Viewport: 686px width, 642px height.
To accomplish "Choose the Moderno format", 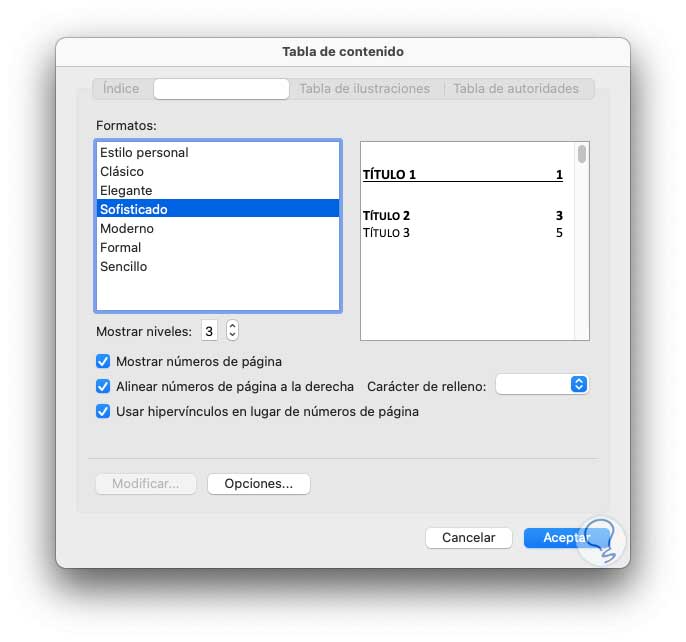I will coord(127,229).
